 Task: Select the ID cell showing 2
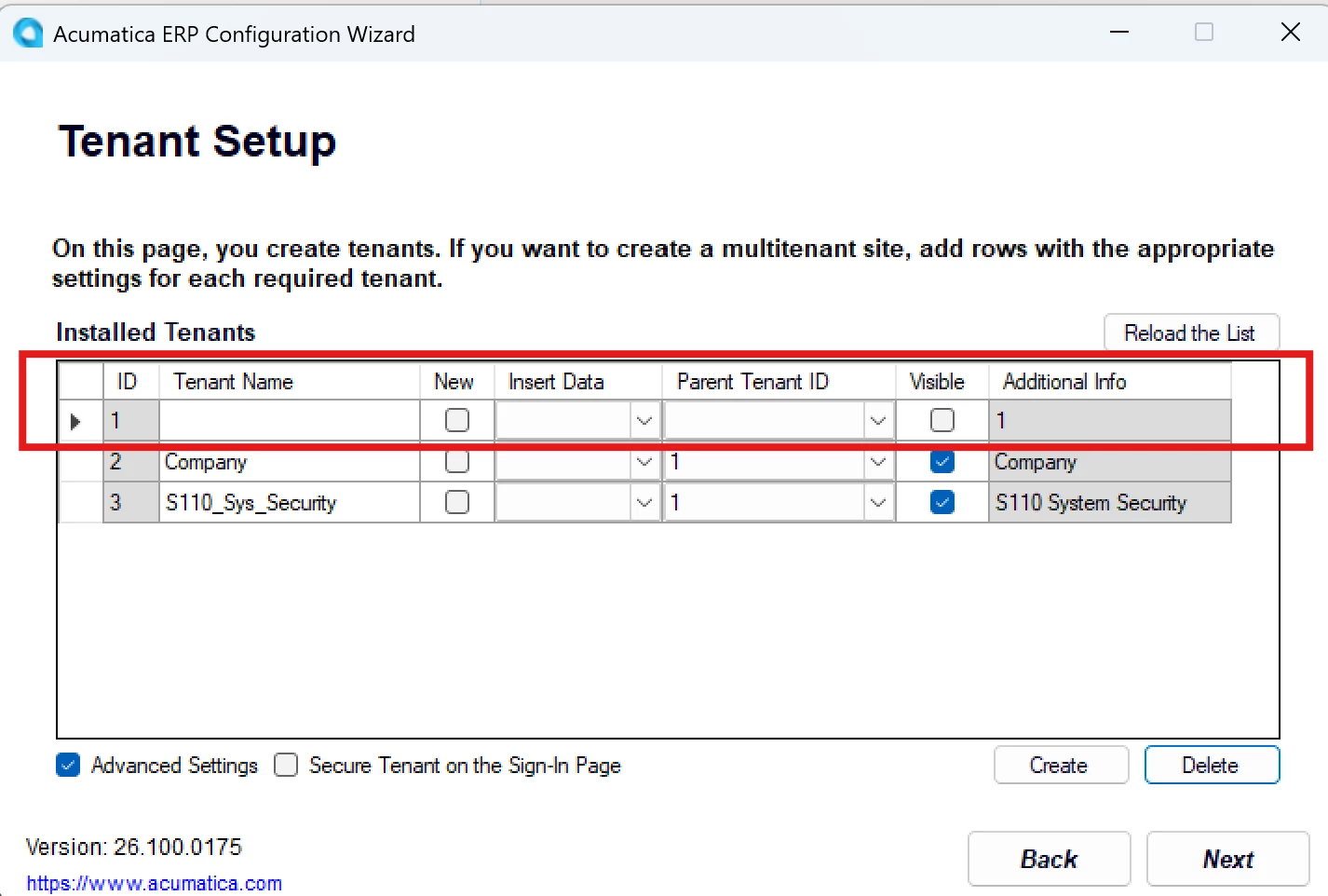131,461
